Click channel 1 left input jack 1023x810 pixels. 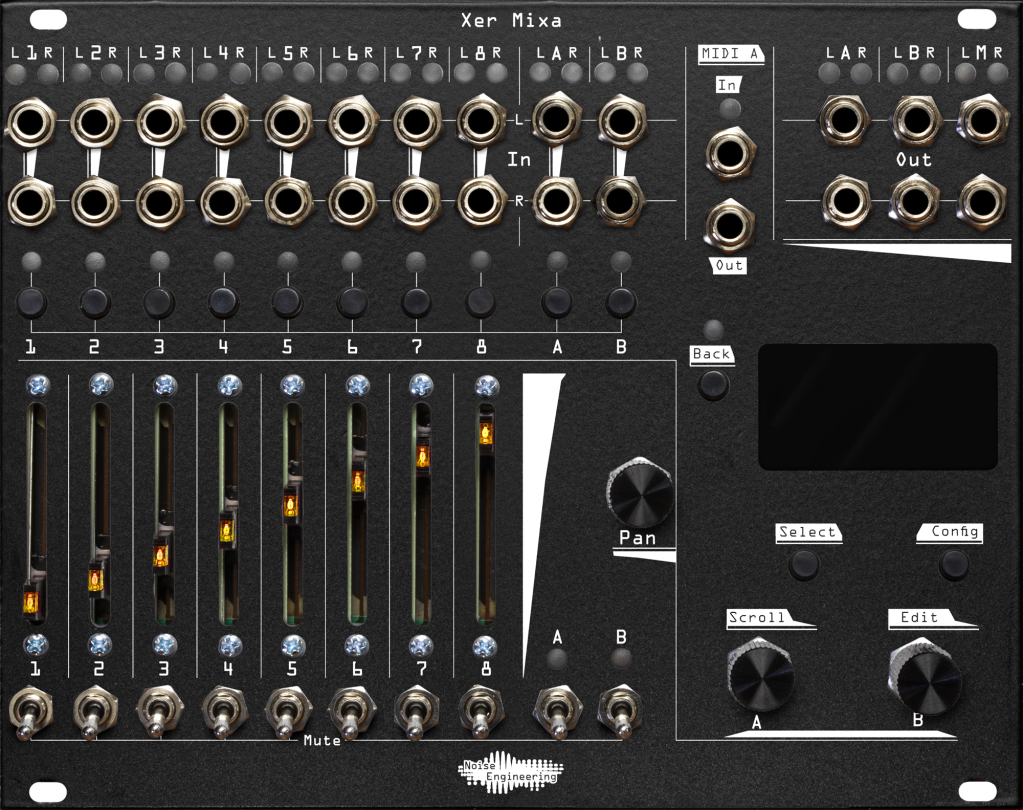(x=30, y=124)
